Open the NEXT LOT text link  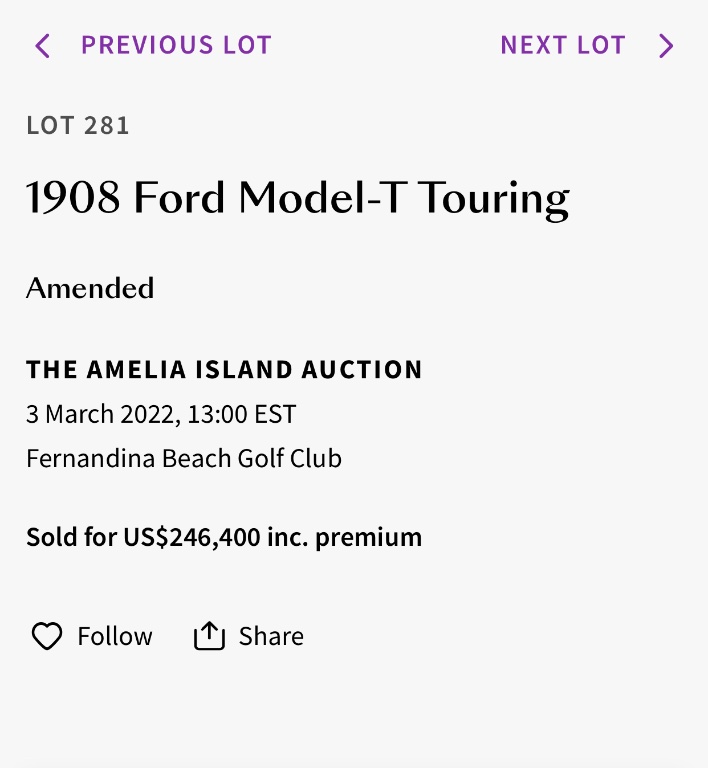pos(563,45)
